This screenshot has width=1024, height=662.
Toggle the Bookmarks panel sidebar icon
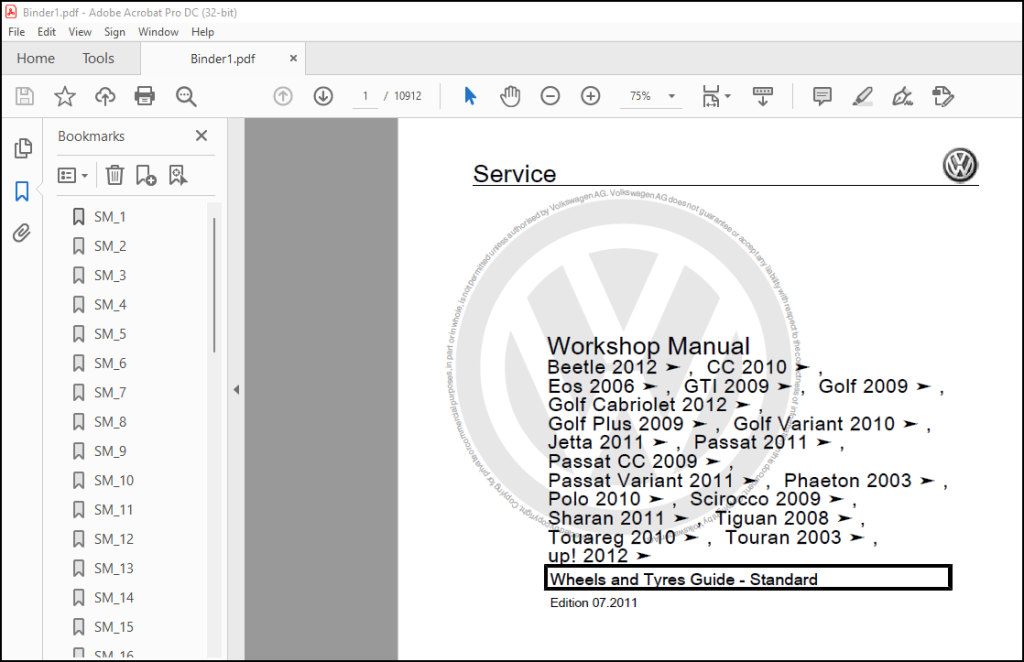coord(22,191)
